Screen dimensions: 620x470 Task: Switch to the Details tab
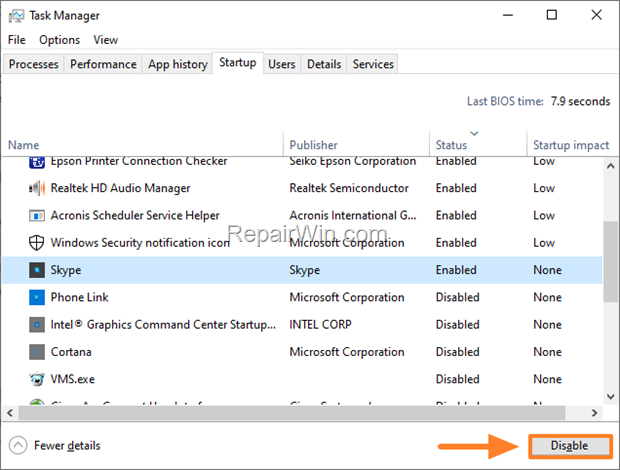tap(324, 64)
